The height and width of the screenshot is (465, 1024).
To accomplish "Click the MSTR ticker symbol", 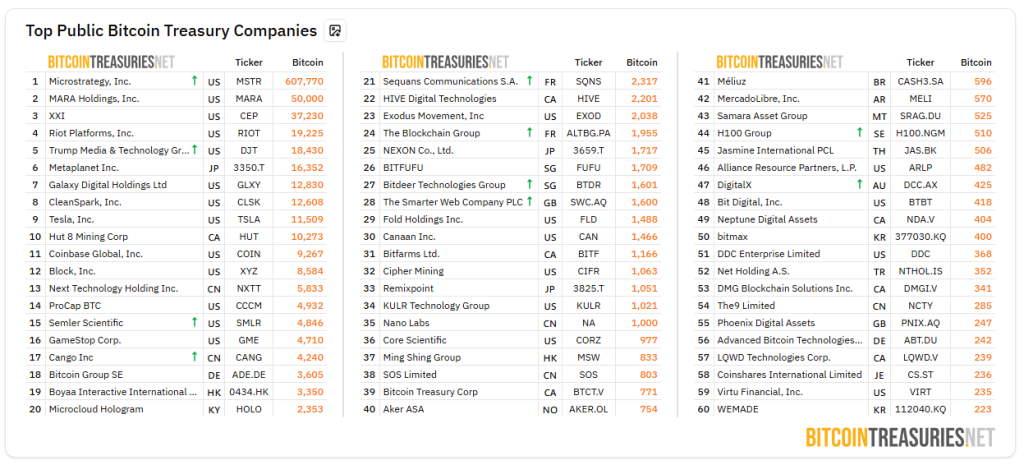I will [x=249, y=82].
